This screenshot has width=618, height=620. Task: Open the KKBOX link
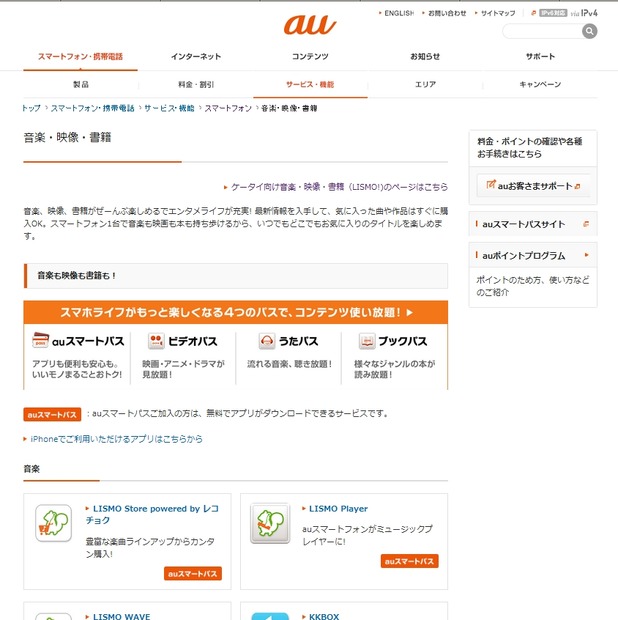pyautogui.click(x=324, y=616)
